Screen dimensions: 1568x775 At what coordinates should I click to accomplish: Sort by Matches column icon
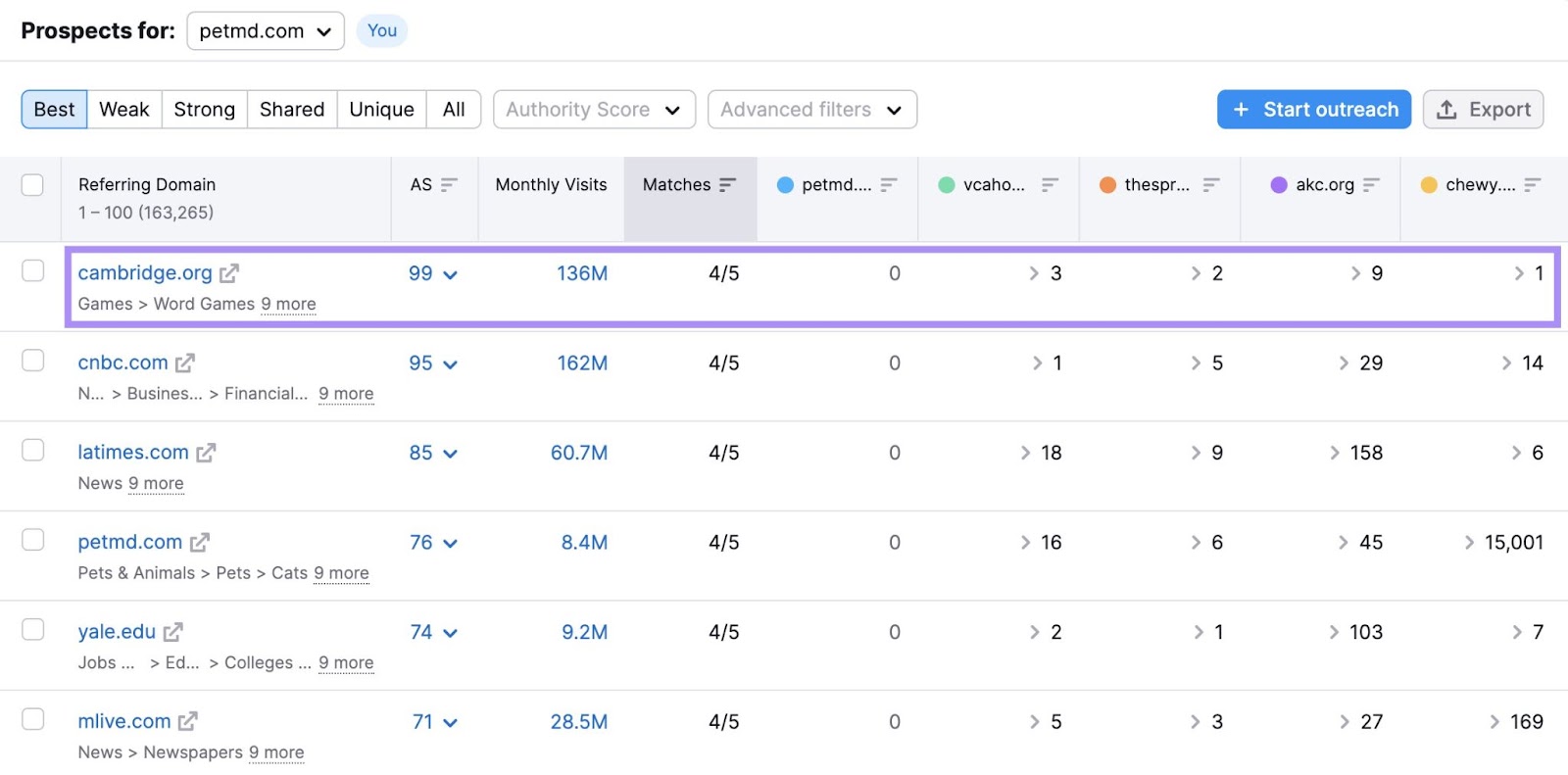727,184
